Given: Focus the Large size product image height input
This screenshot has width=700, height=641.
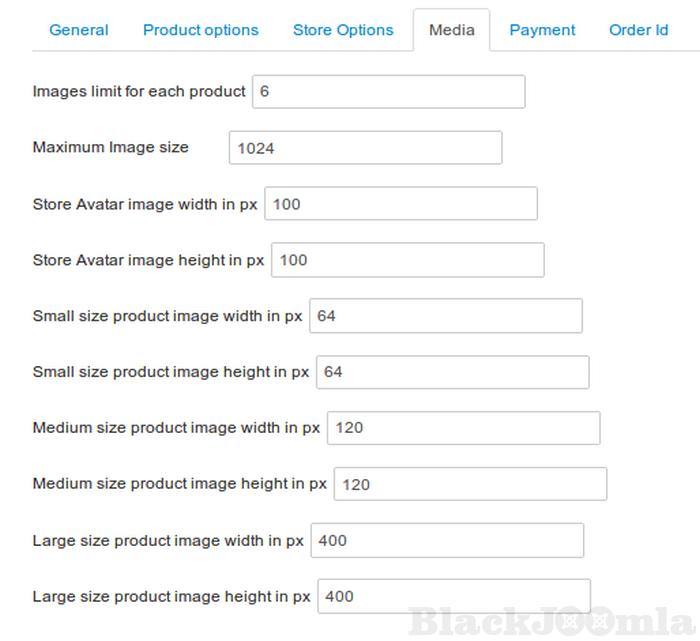Looking at the screenshot, I should click(454, 596).
